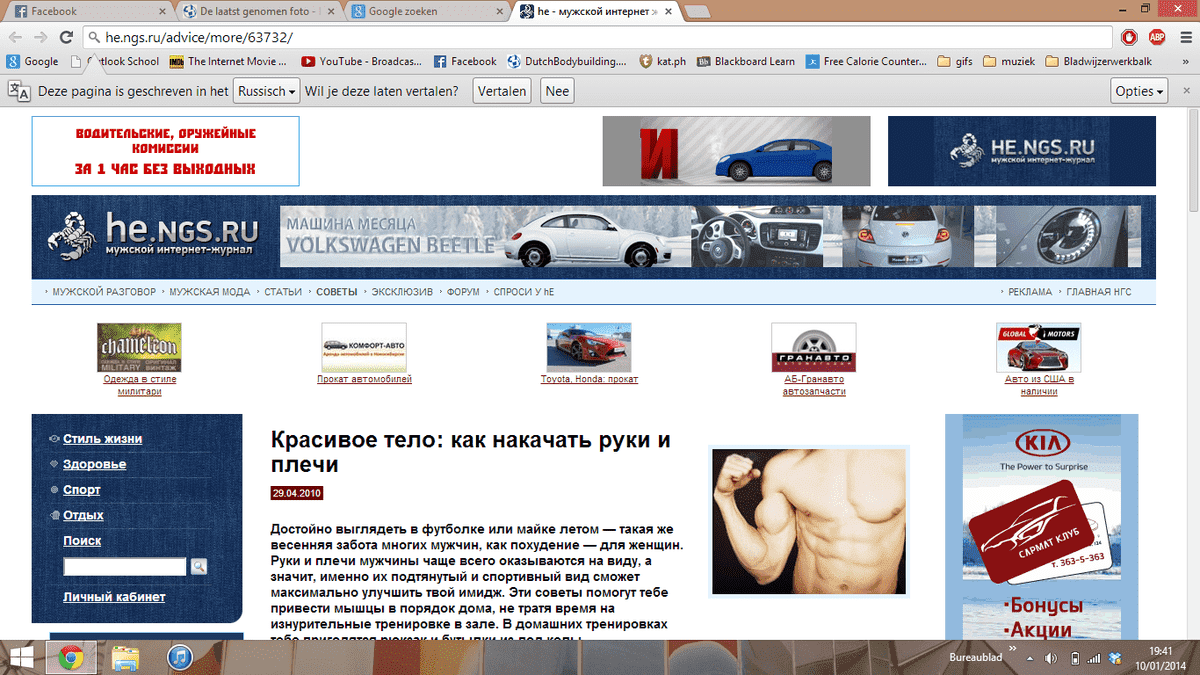1200x675 pixels.
Task: Open File Explorer from the taskbar
Action: click(125, 657)
